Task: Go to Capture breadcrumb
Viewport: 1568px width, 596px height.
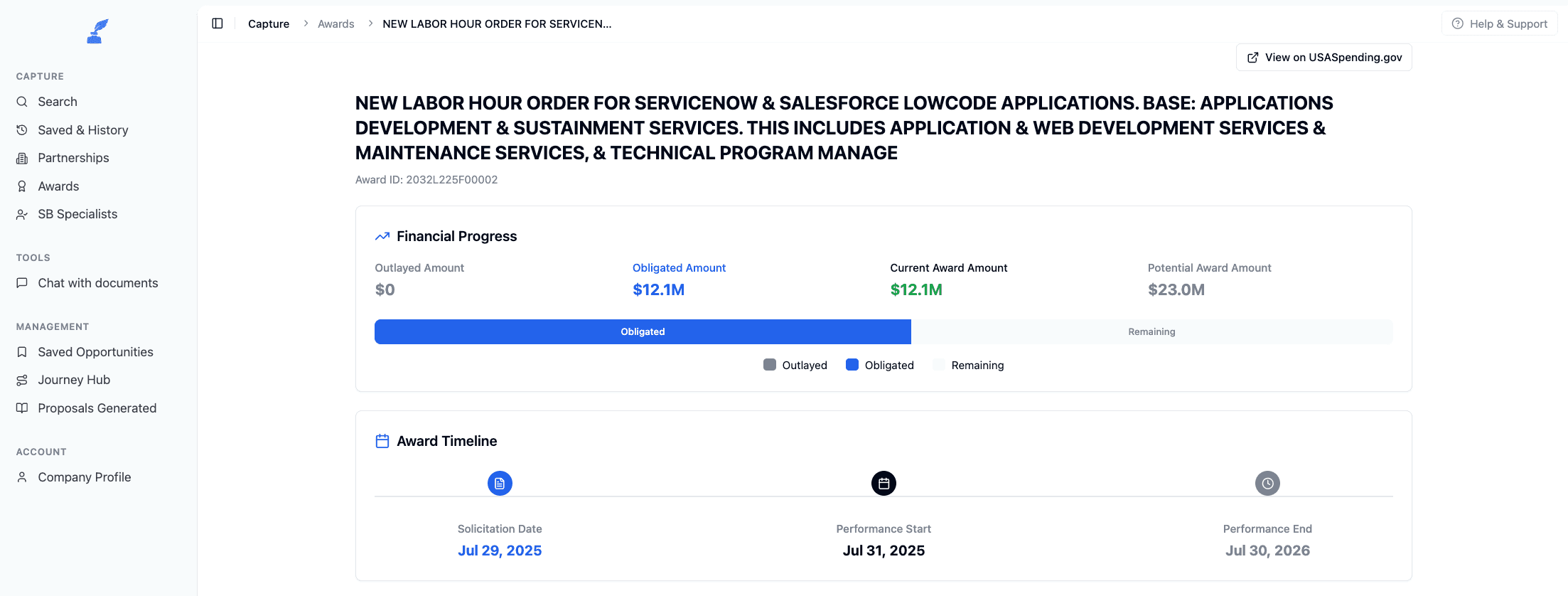Action: [x=269, y=23]
